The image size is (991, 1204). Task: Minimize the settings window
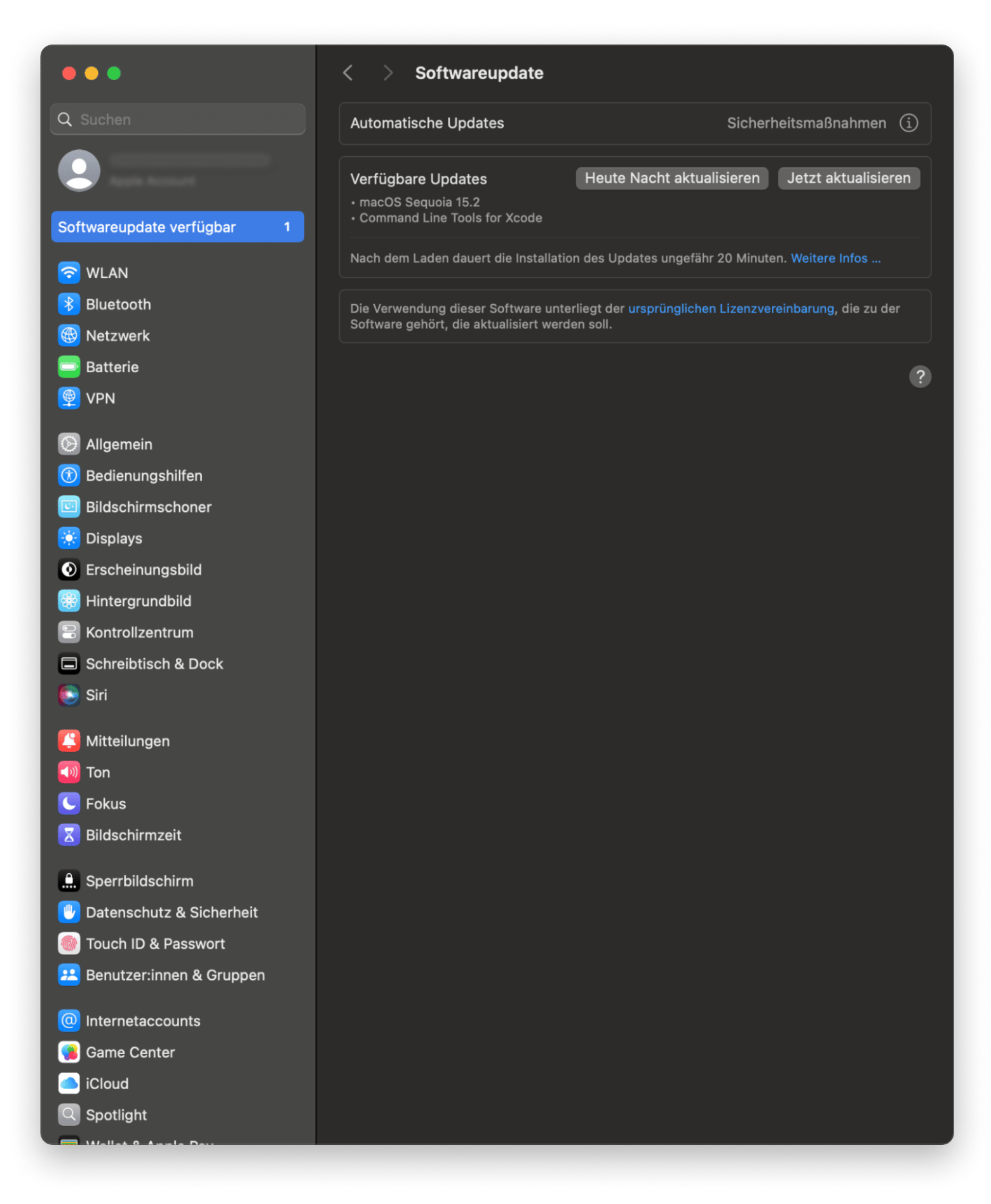click(91, 73)
